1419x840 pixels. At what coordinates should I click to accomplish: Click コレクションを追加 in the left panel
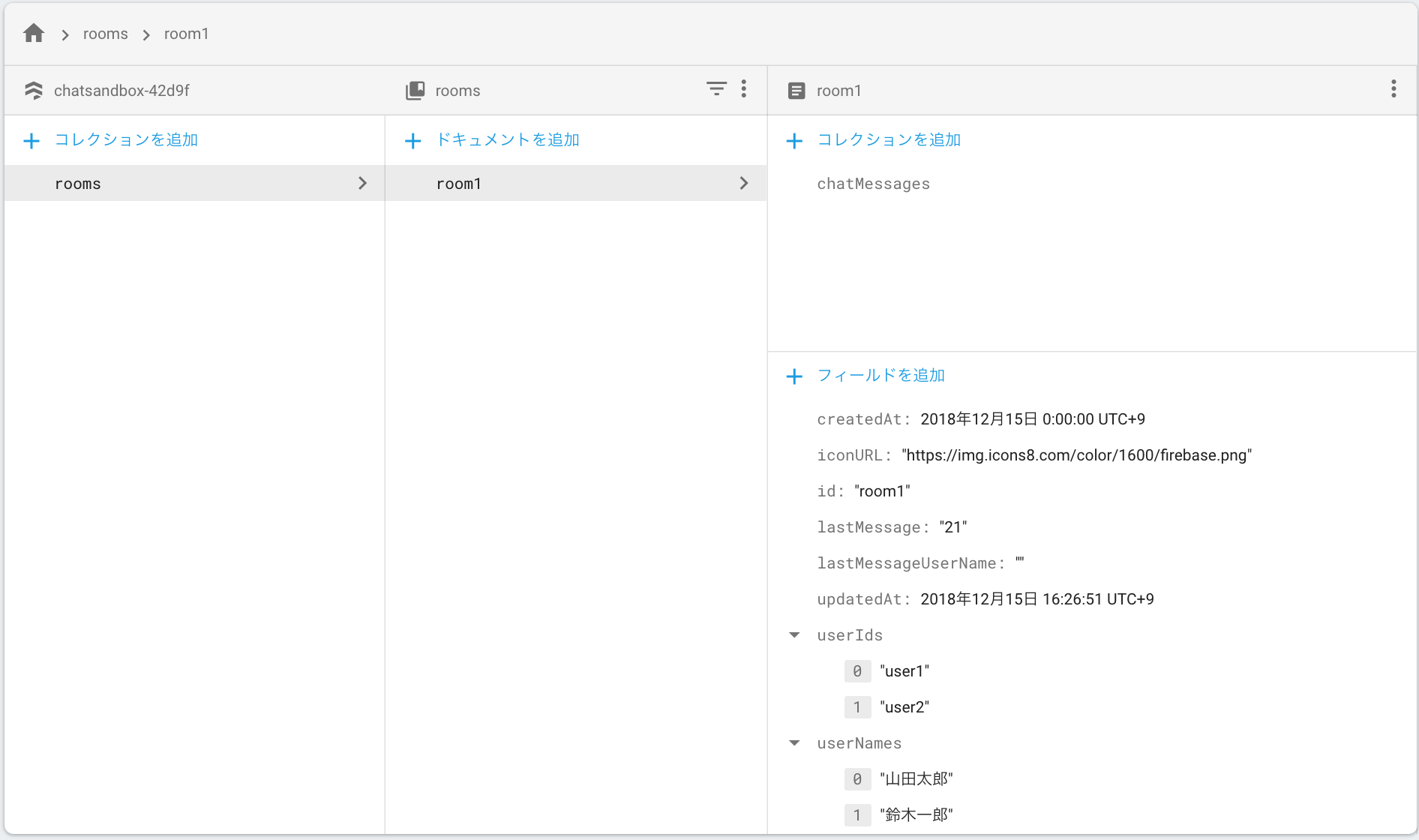tap(126, 139)
